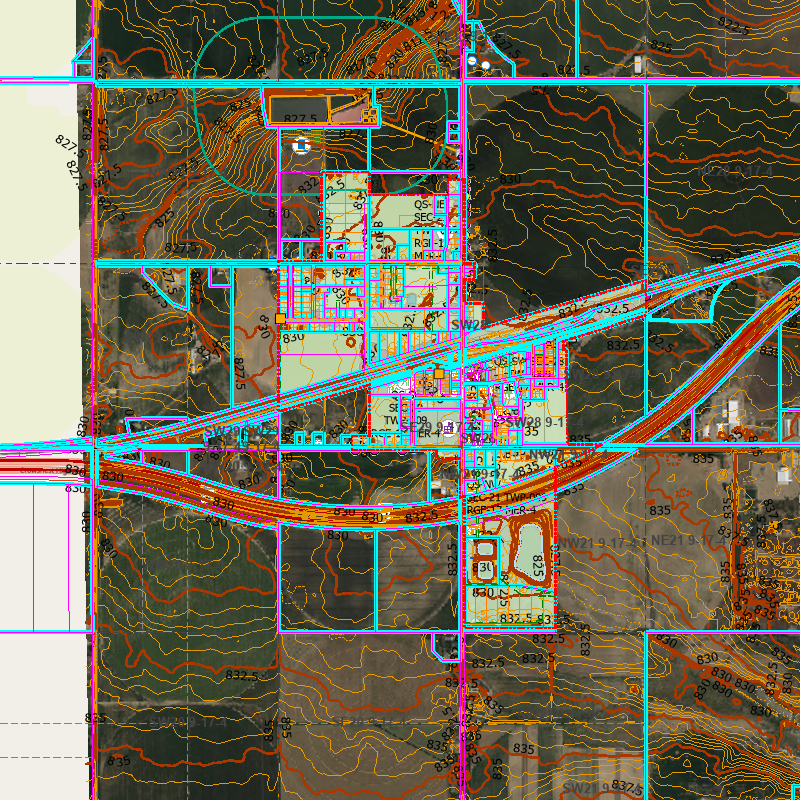Screen dimensions: 800x800
Task: Click the 832.5 contour label north of highway
Action: tap(612, 308)
